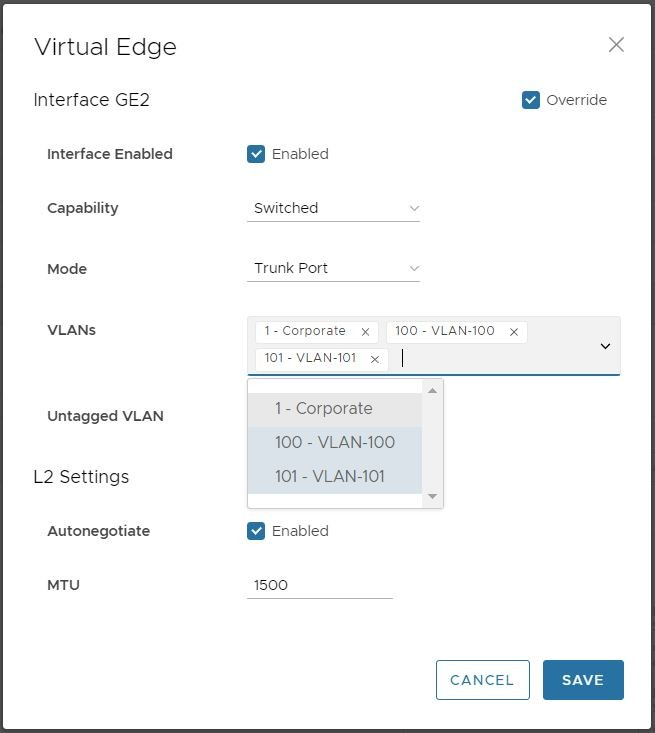This screenshot has height=733, width=655.
Task: Click the Cancel button
Action: point(482,680)
